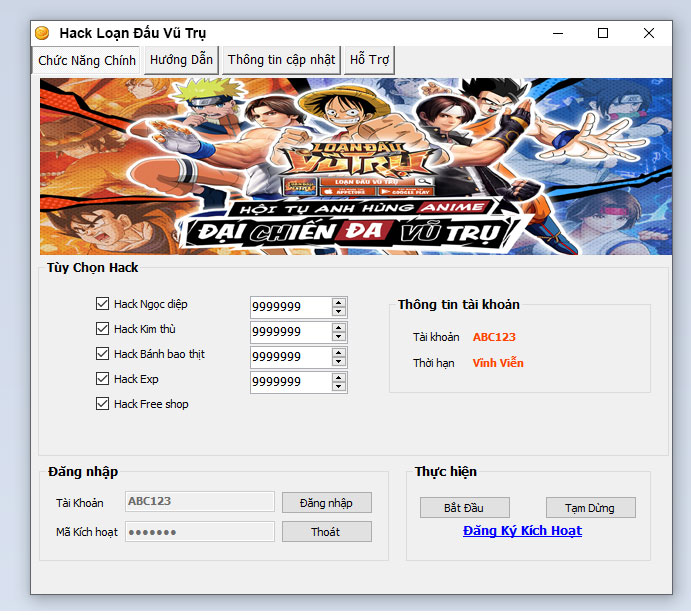Switch to the Hướng Dẫn tab
This screenshot has width=691, height=615.
pos(181,60)
